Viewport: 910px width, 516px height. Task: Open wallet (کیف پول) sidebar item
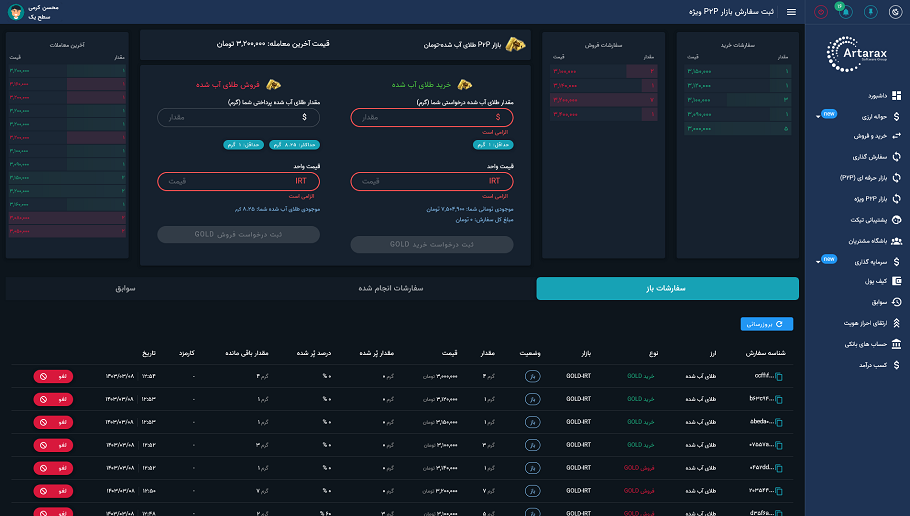[883, 281]
